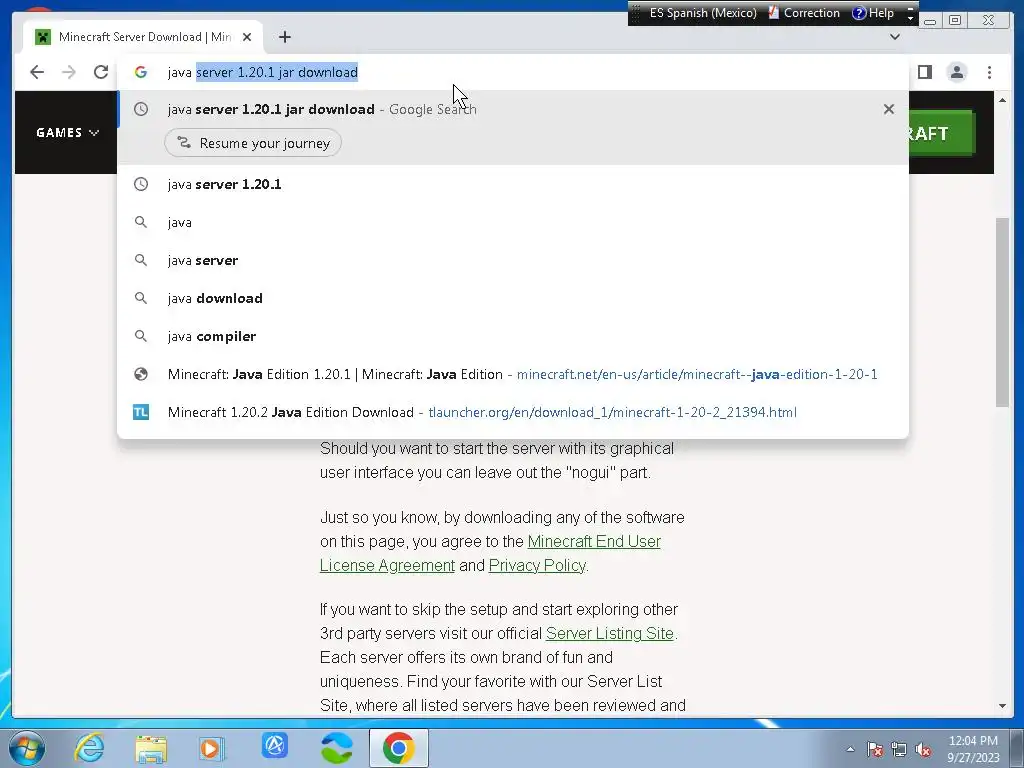Click the forward navigation arrow

69,72
